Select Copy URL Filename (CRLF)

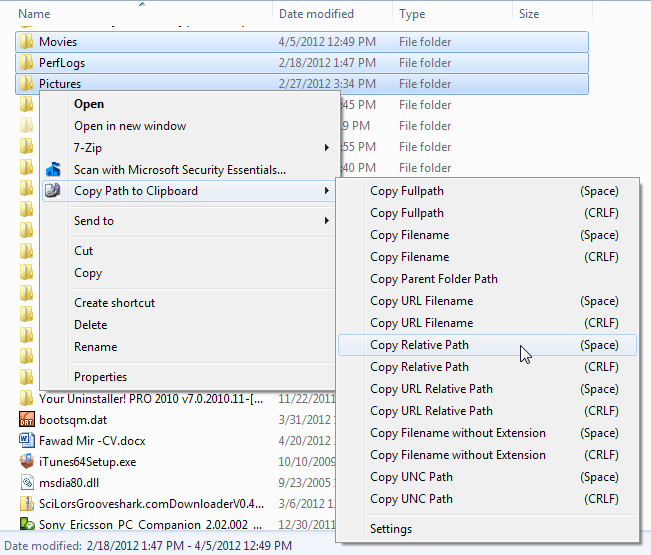(487, 323)
